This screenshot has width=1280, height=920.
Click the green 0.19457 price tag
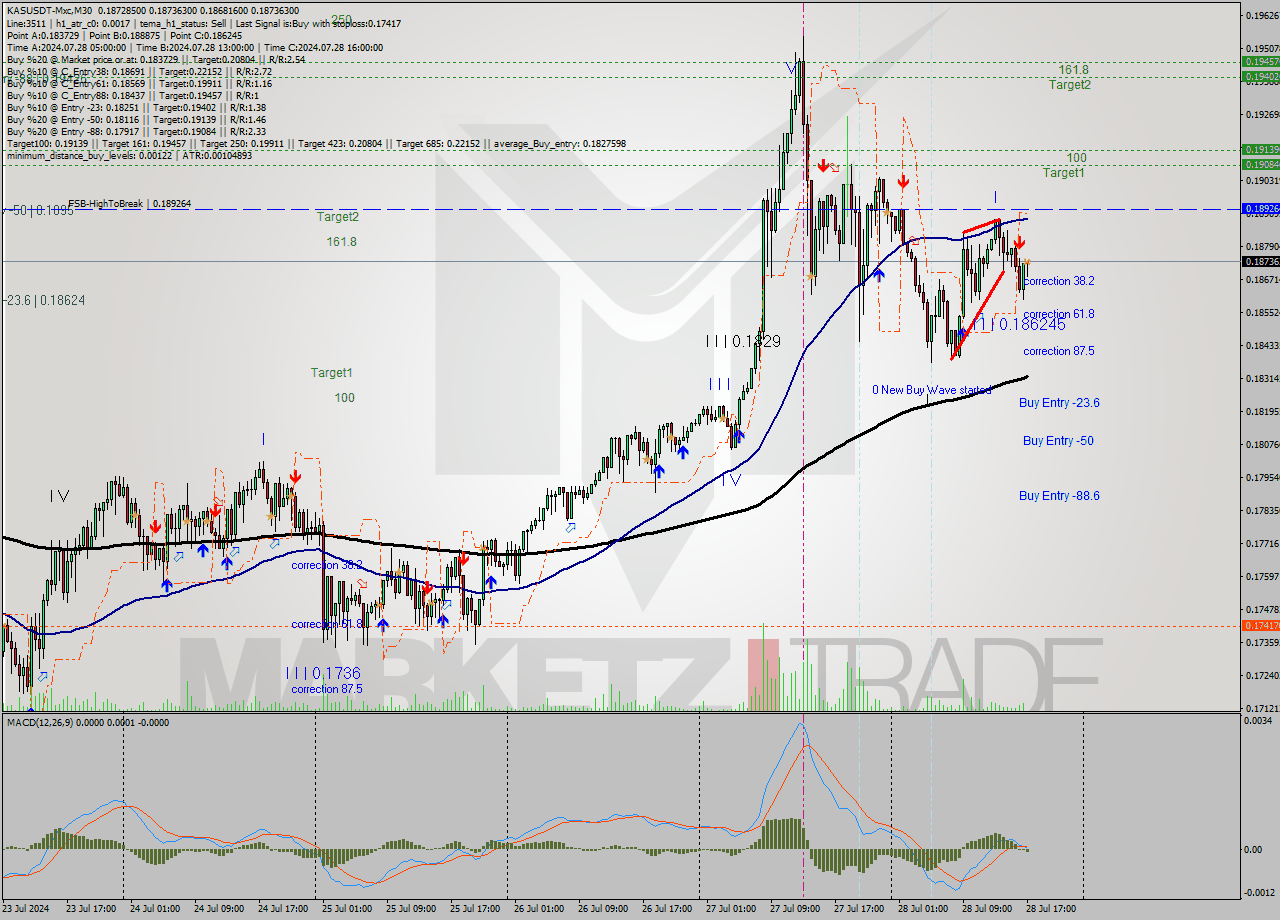click(x=1260, y=61)
